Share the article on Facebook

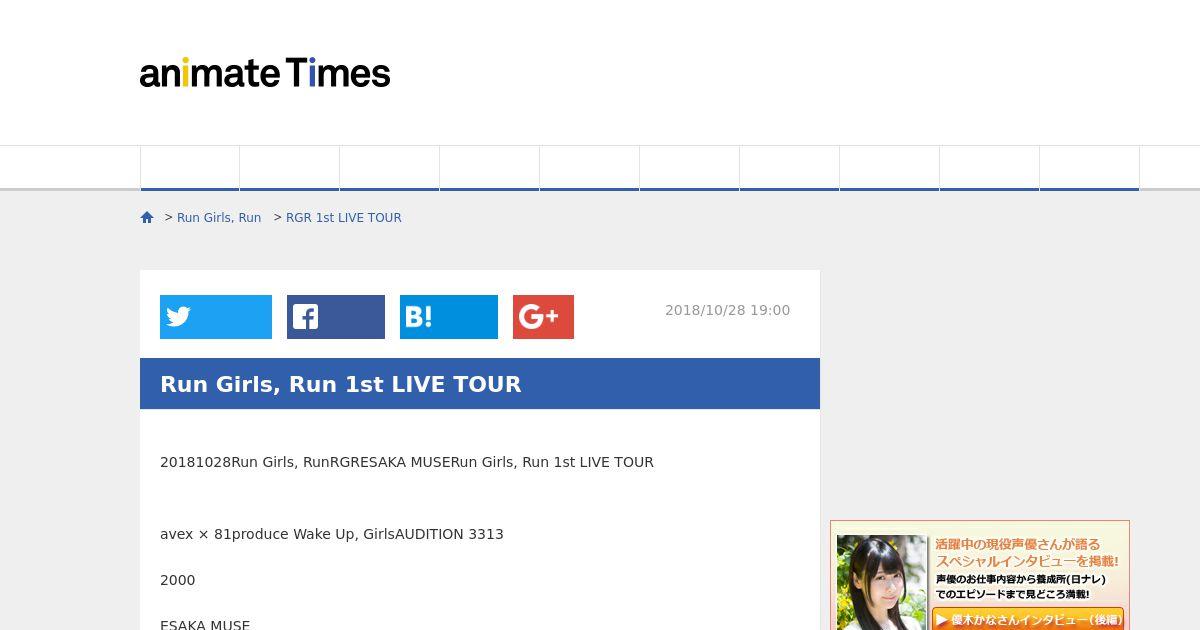click(336, 317)
